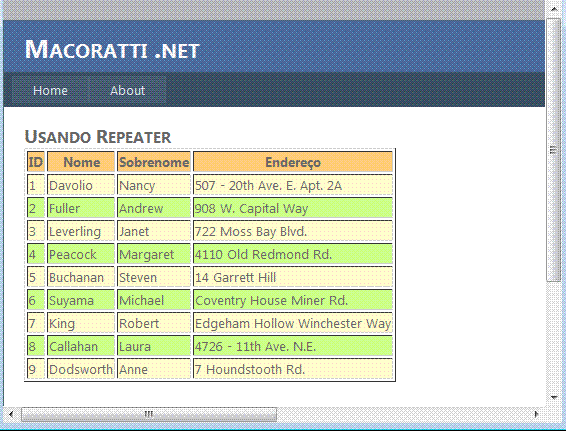Click the ID column header
This screenshot has height=431, width=566.
click(36, 162)
